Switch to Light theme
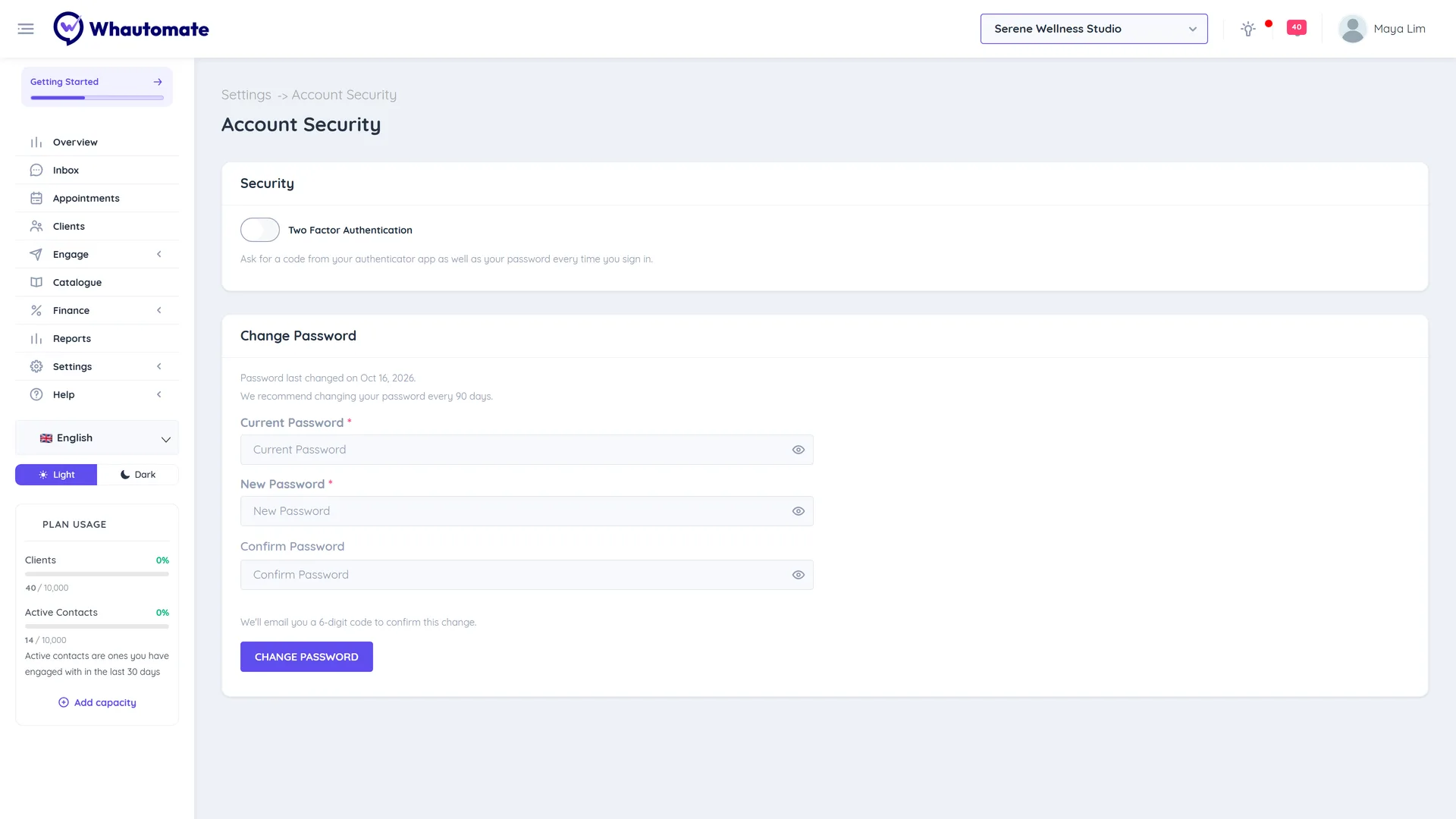 tap(56, 475)
